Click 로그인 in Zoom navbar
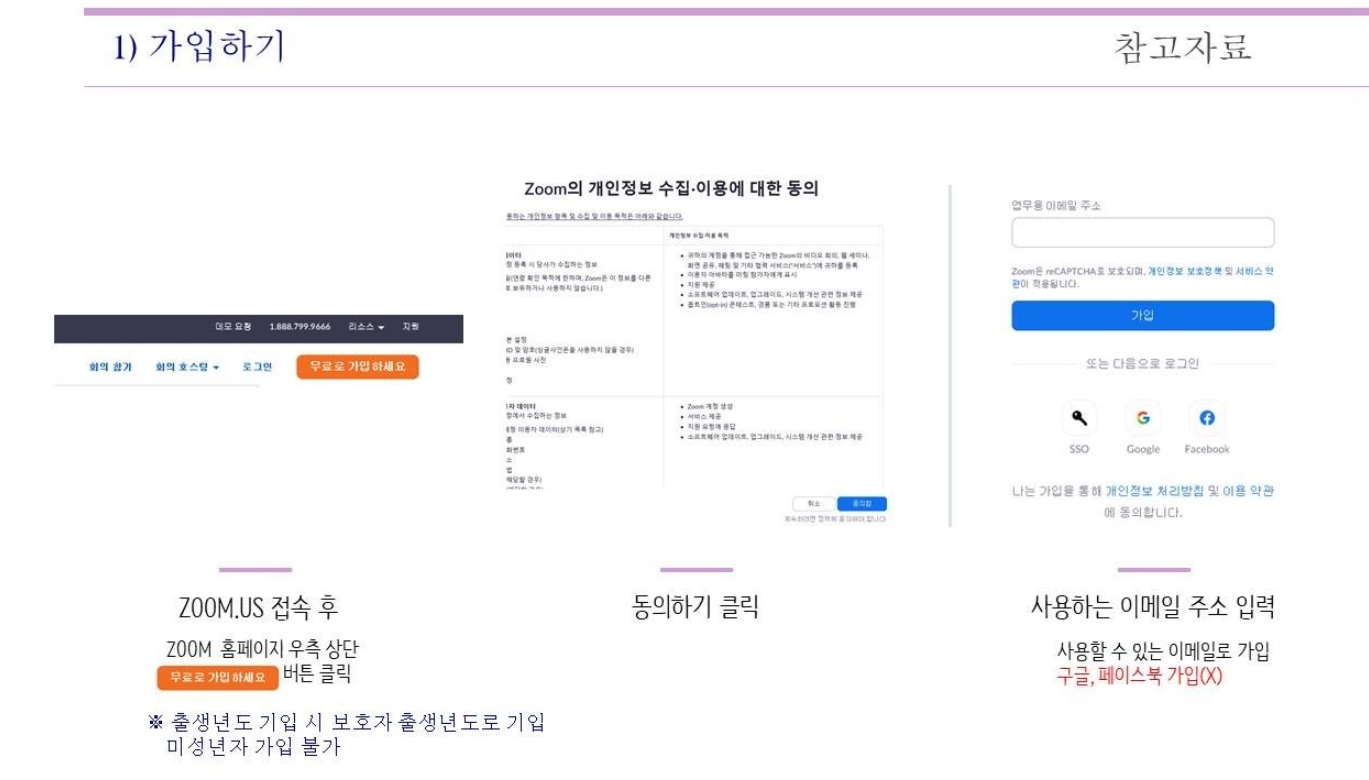 [257, 368]
